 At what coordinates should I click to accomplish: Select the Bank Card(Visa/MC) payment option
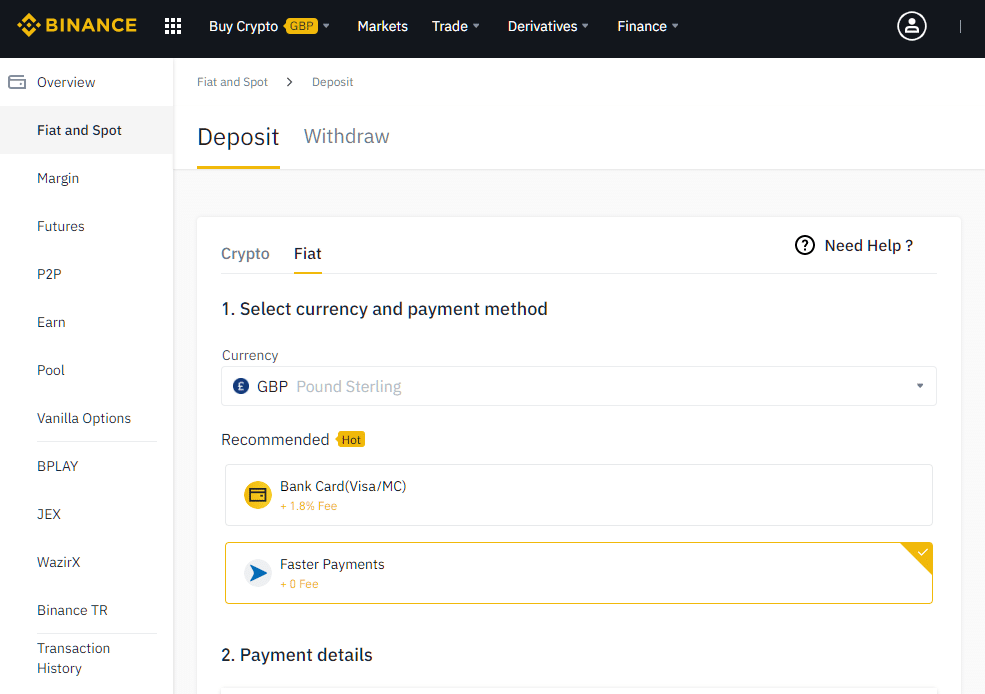(x=579, y=495)
